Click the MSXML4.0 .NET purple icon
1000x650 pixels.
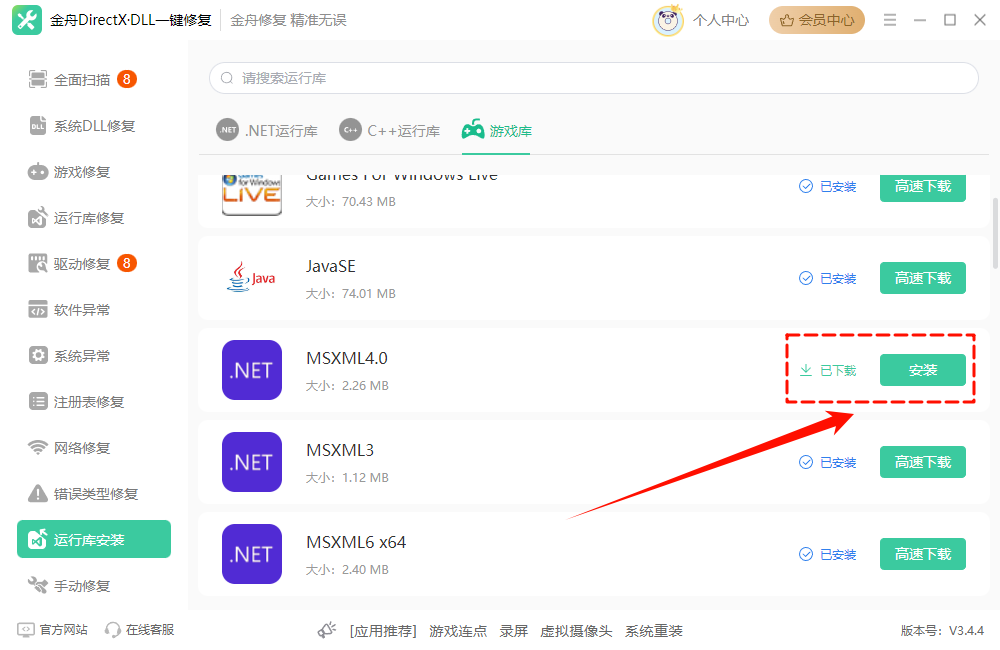pyautogui.click(x=252, y=370)
